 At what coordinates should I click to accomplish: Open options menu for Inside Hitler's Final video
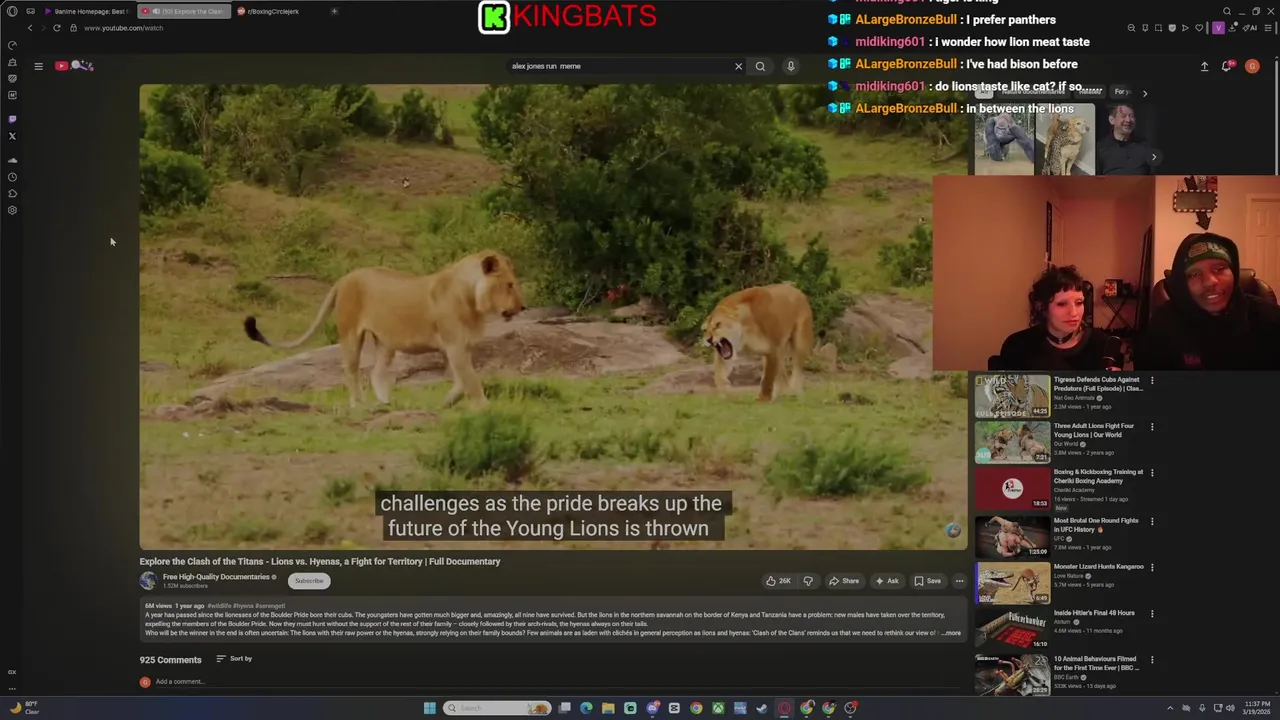point(1152,613)
